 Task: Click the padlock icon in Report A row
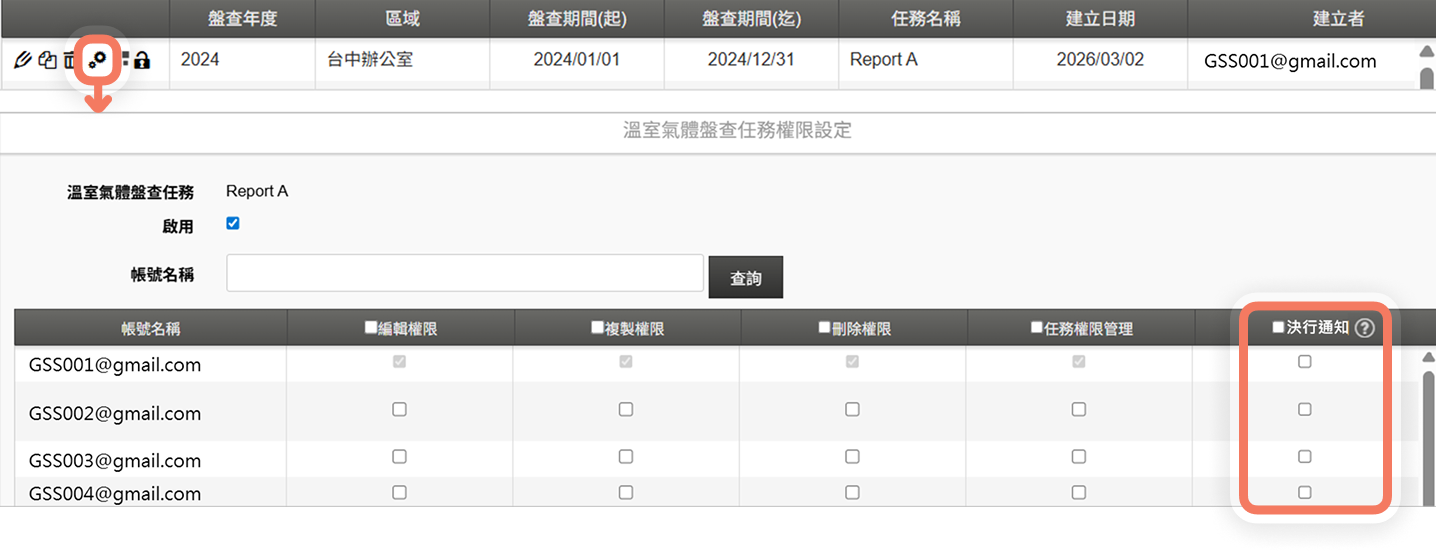pos(142,61)
